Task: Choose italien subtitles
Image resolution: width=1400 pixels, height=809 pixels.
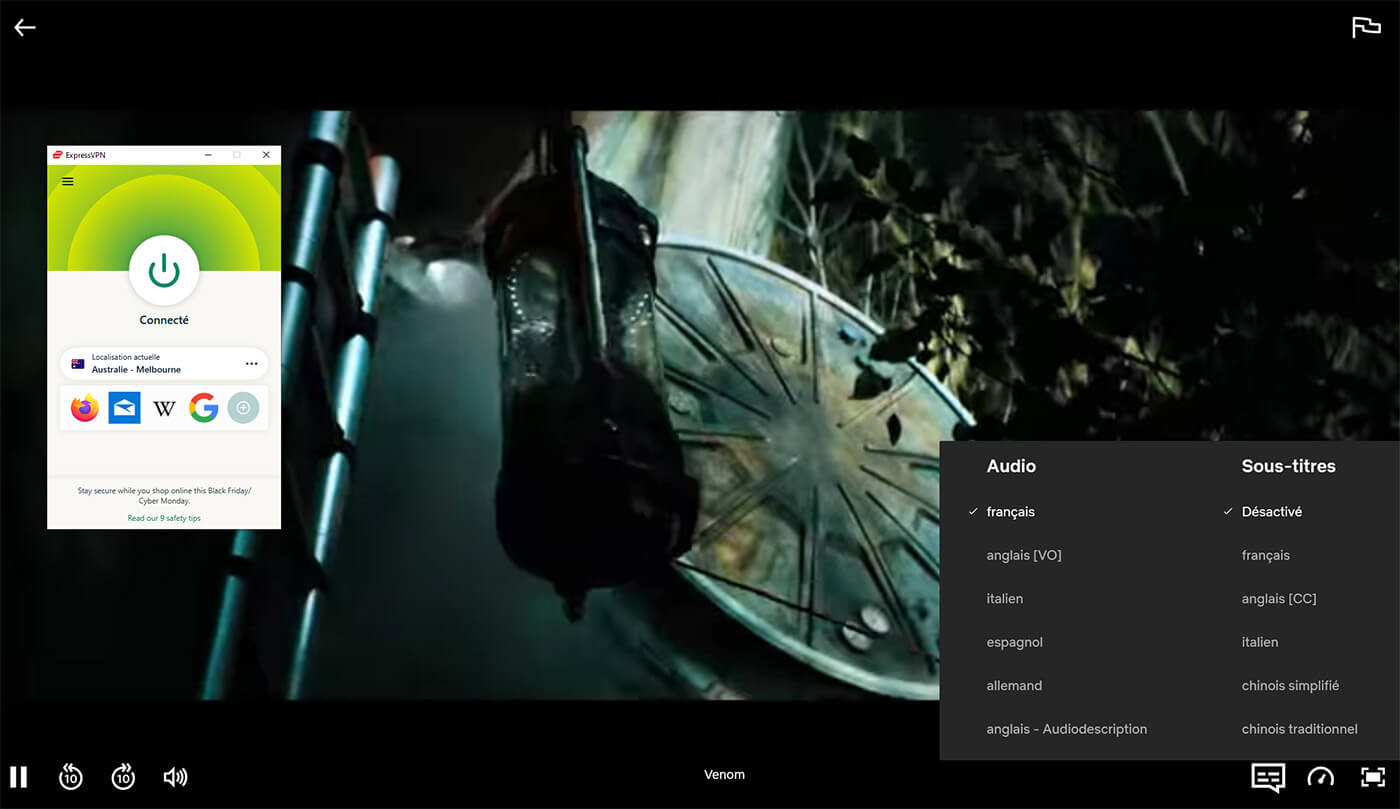Action: (x=1260, y=642)
